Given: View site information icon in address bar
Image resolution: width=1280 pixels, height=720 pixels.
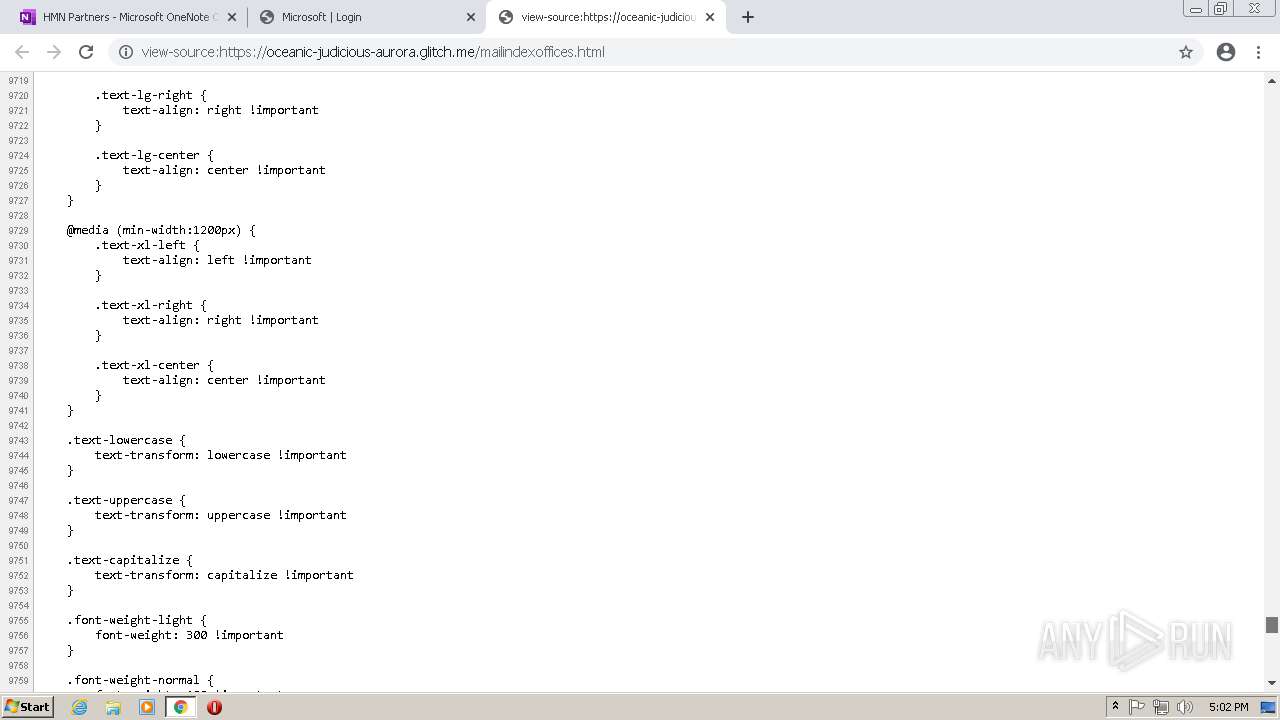Looking at the screenshot, I should click(126, 52).
